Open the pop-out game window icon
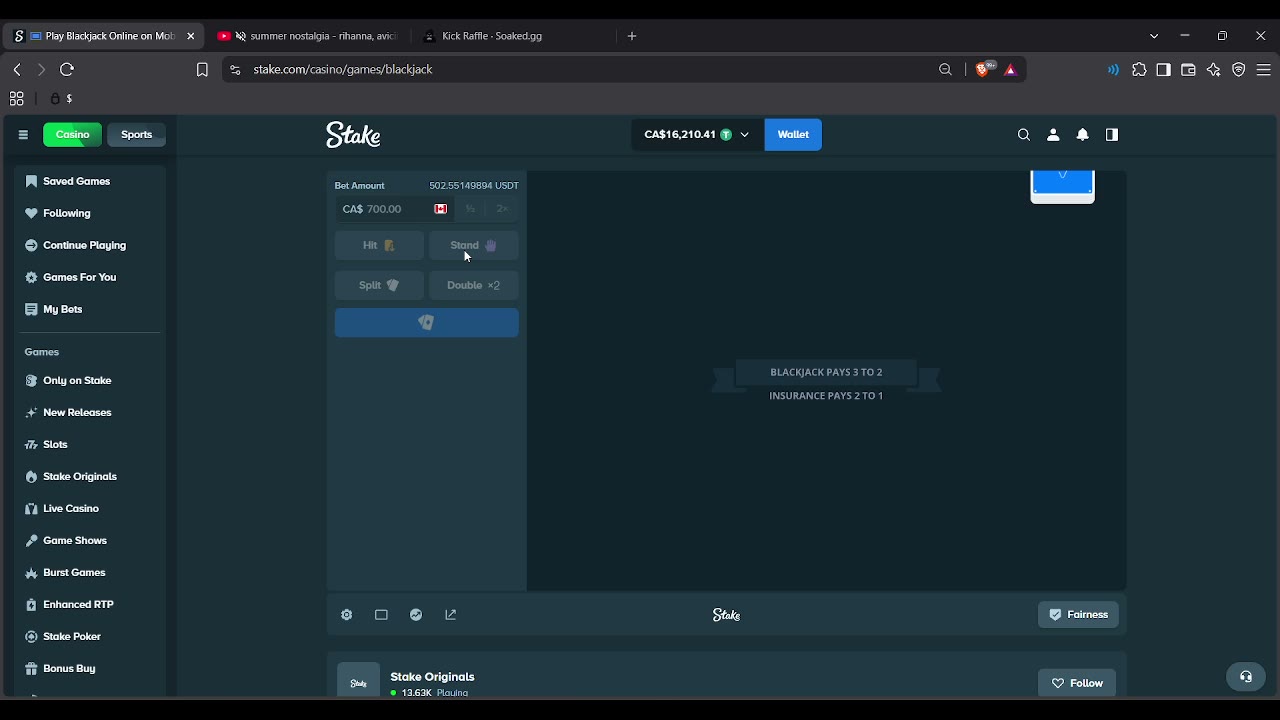The height and width of the screenshot is (720, 1280). 451,615
